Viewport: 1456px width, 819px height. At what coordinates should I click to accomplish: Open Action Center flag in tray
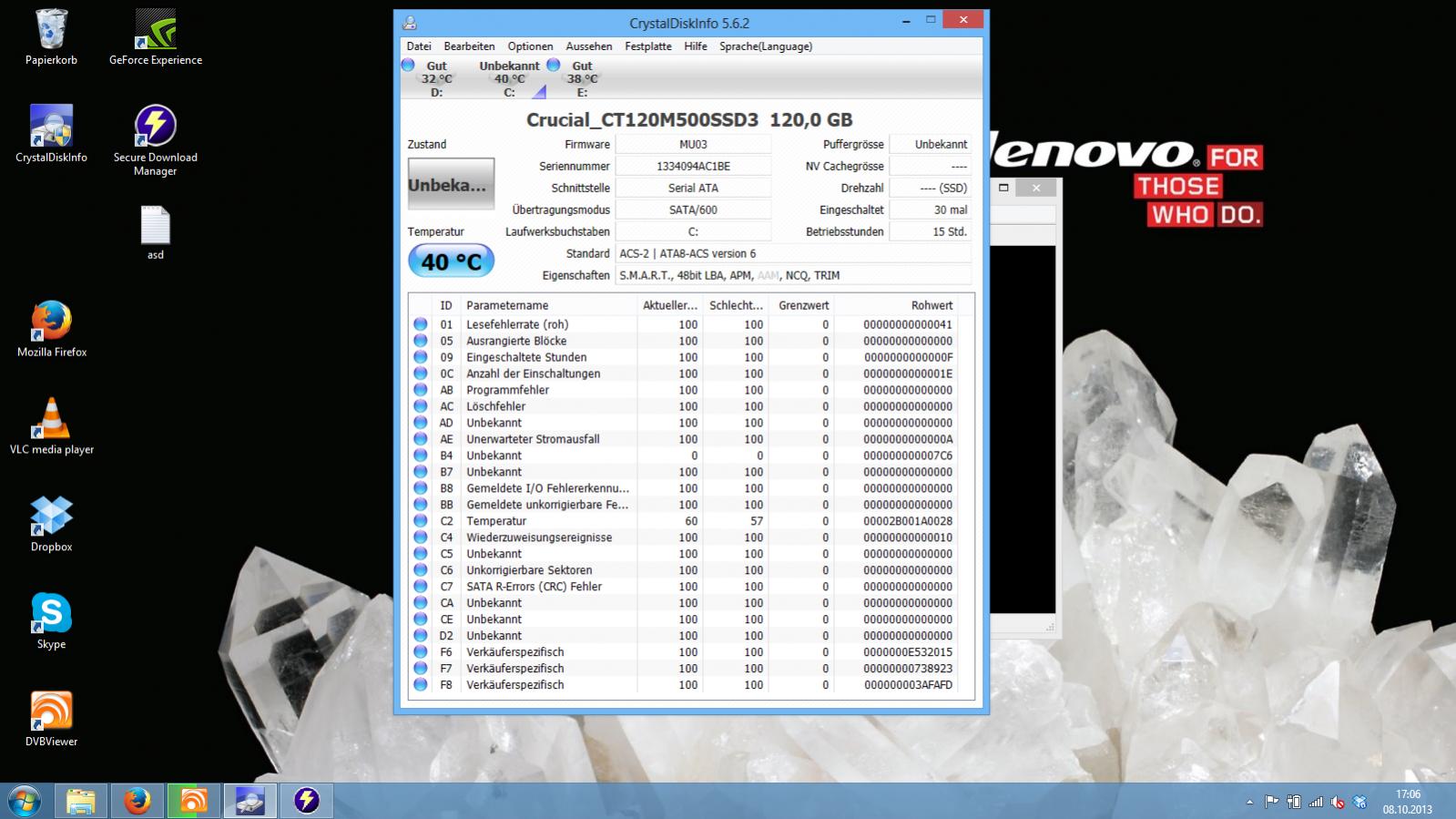1272,803
